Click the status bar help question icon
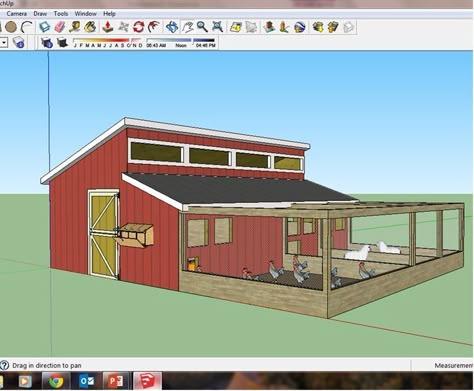 point(4,365)
